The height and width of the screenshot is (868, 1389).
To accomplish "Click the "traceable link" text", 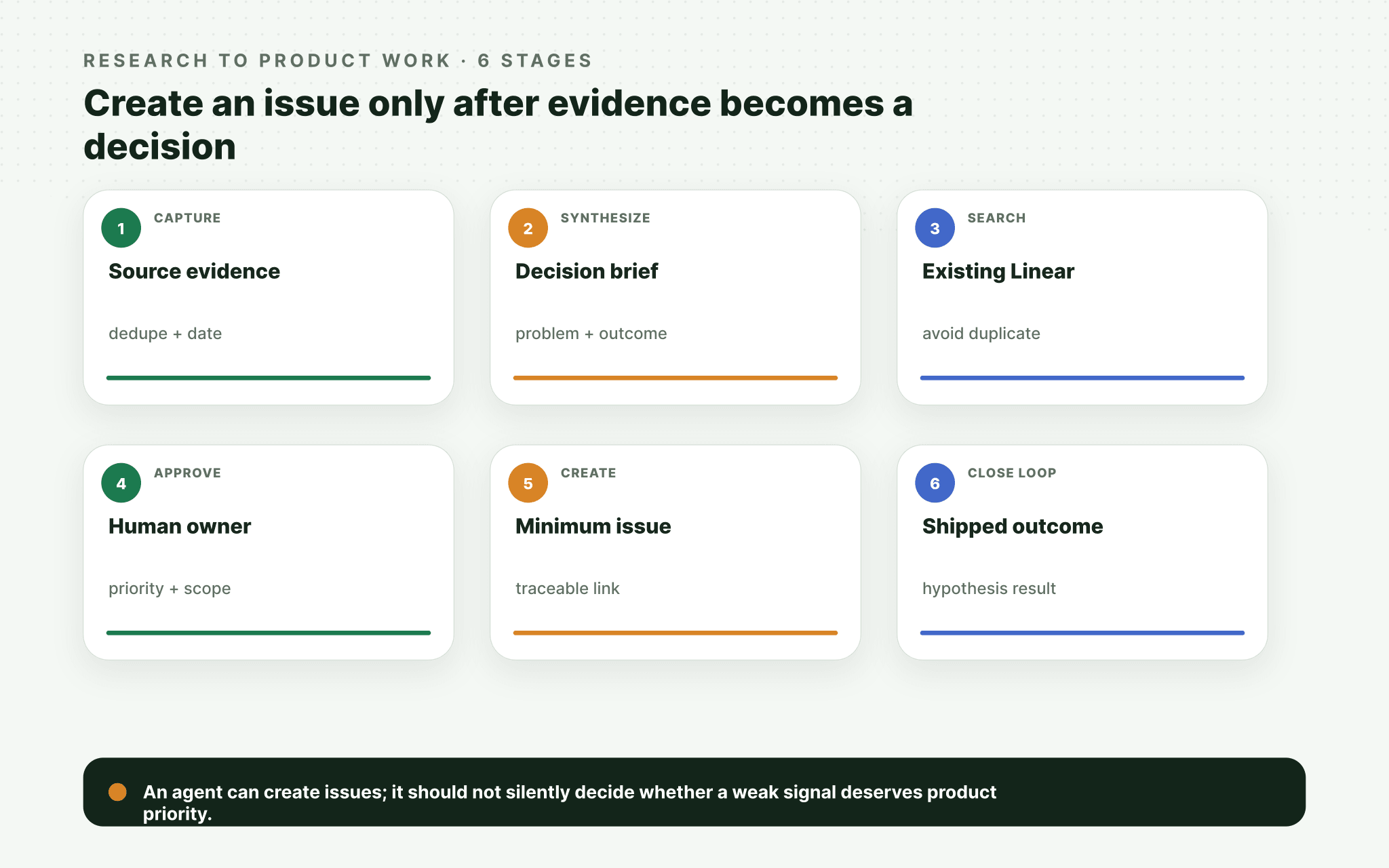I will click(568, 589).
